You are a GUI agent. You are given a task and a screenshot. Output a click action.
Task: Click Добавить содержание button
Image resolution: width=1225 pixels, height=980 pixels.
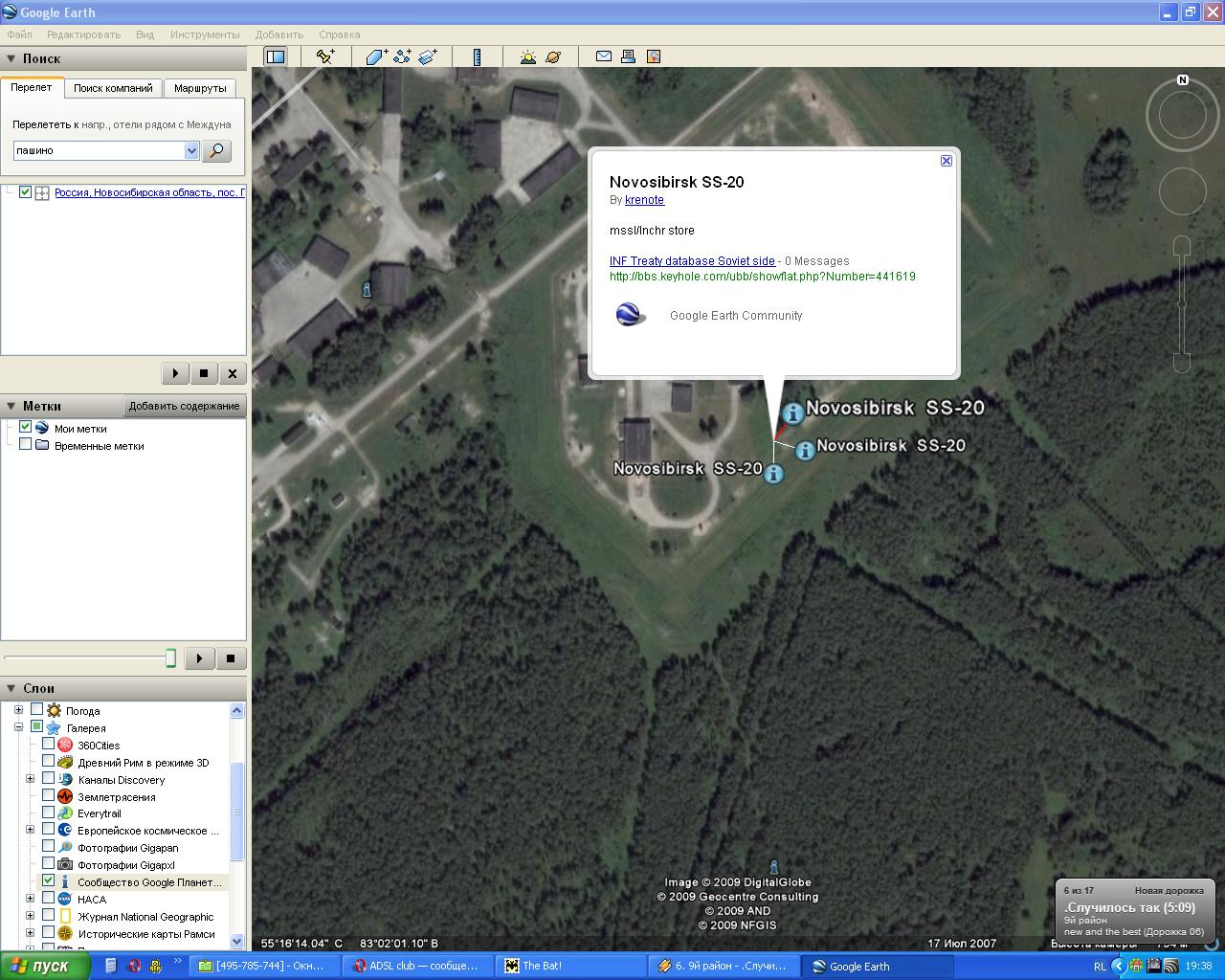(x=185, y=406)
